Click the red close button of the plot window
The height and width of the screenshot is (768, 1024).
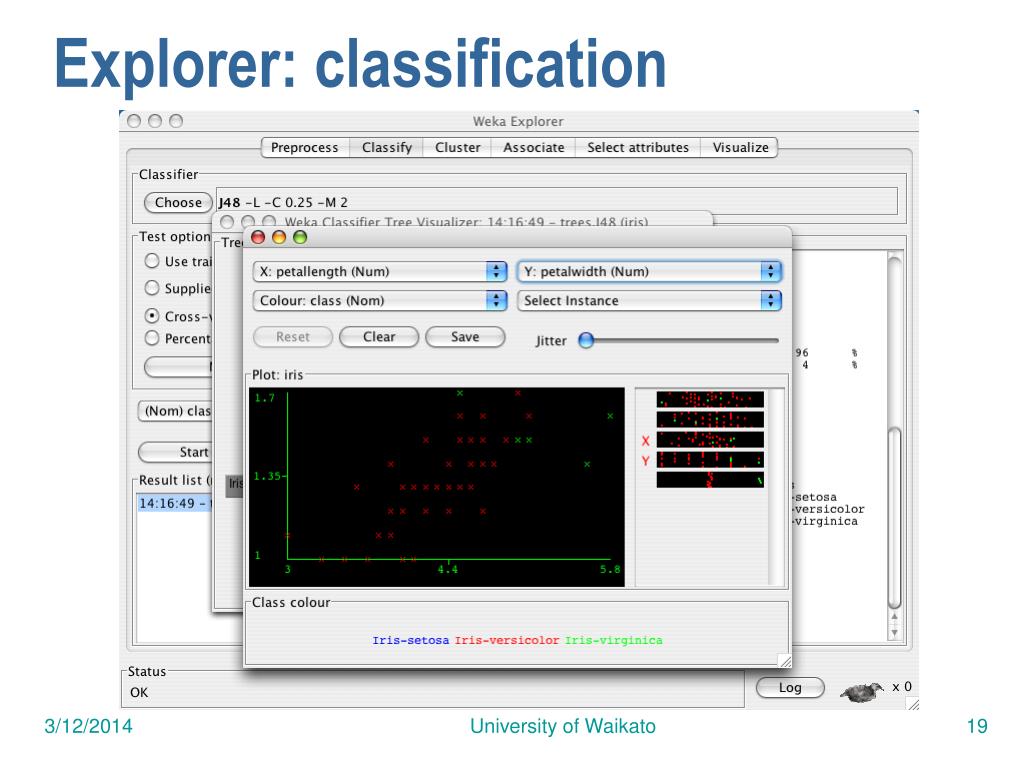click(x=258, y=237)
